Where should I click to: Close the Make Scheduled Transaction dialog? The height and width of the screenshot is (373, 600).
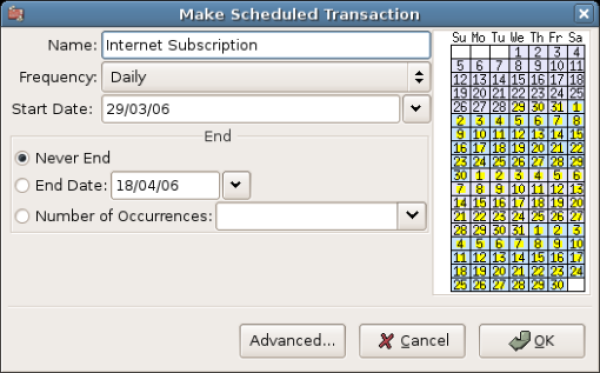(x=584, y=14)
